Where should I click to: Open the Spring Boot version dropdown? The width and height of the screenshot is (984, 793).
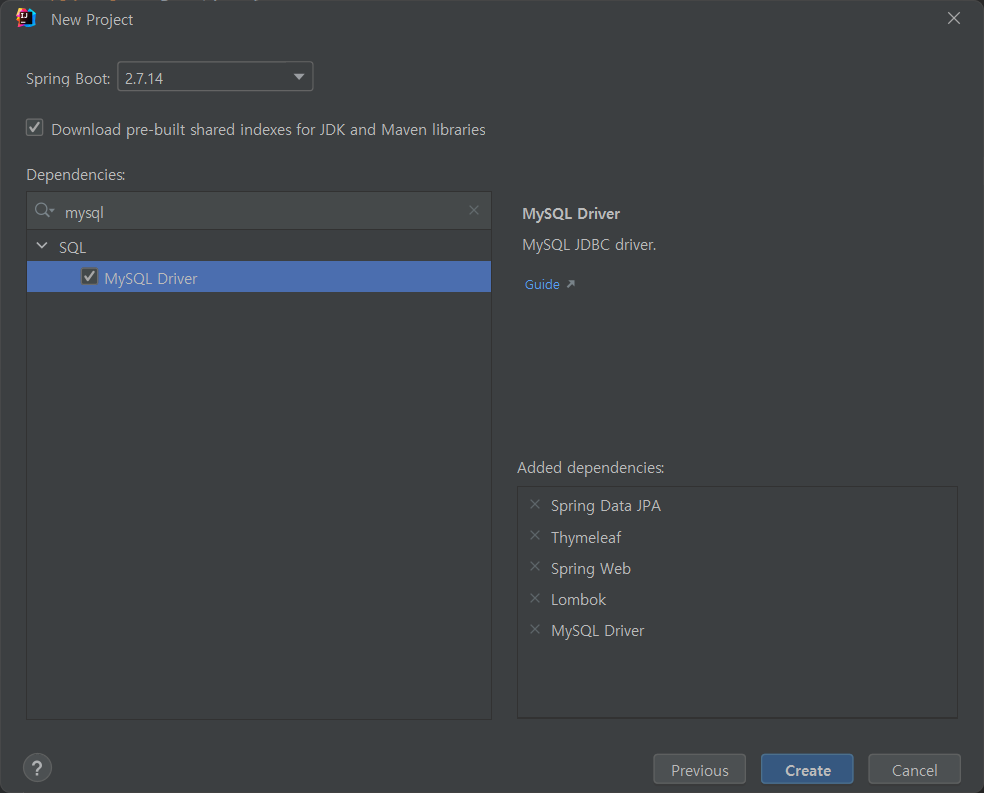(215, 77)
